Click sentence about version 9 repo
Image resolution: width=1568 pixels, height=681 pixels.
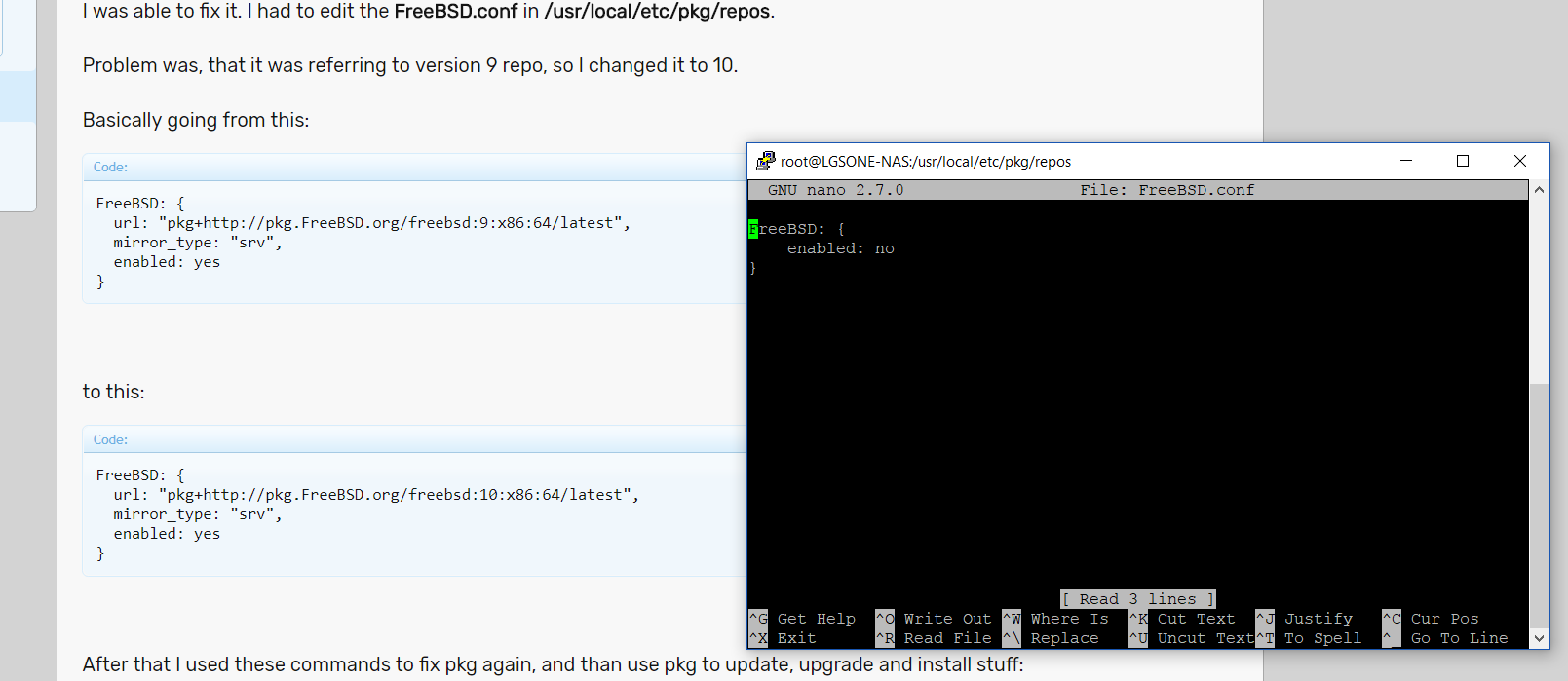[x=410, y=65]
